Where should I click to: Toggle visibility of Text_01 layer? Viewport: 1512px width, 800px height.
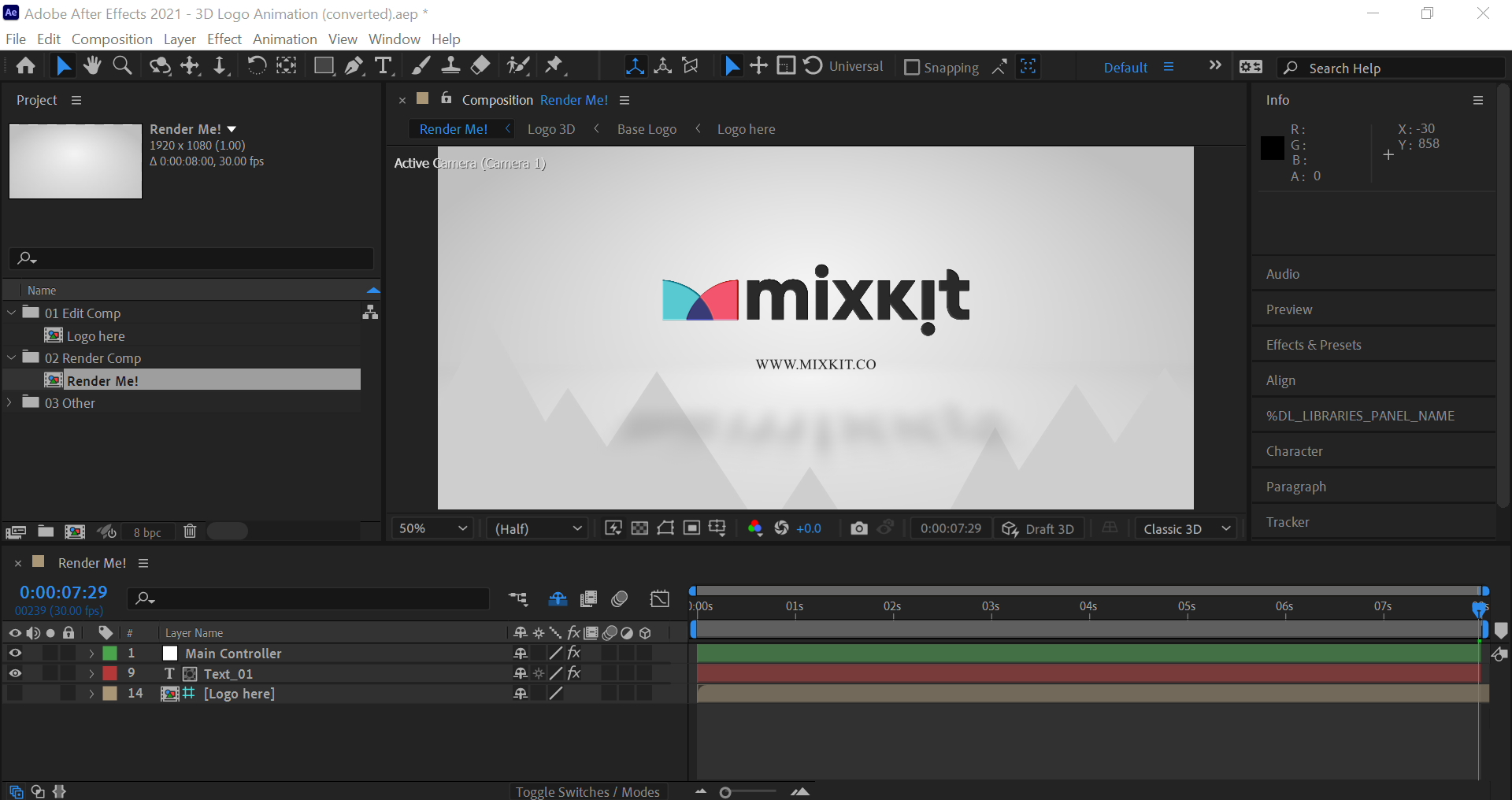click(15, 673)
